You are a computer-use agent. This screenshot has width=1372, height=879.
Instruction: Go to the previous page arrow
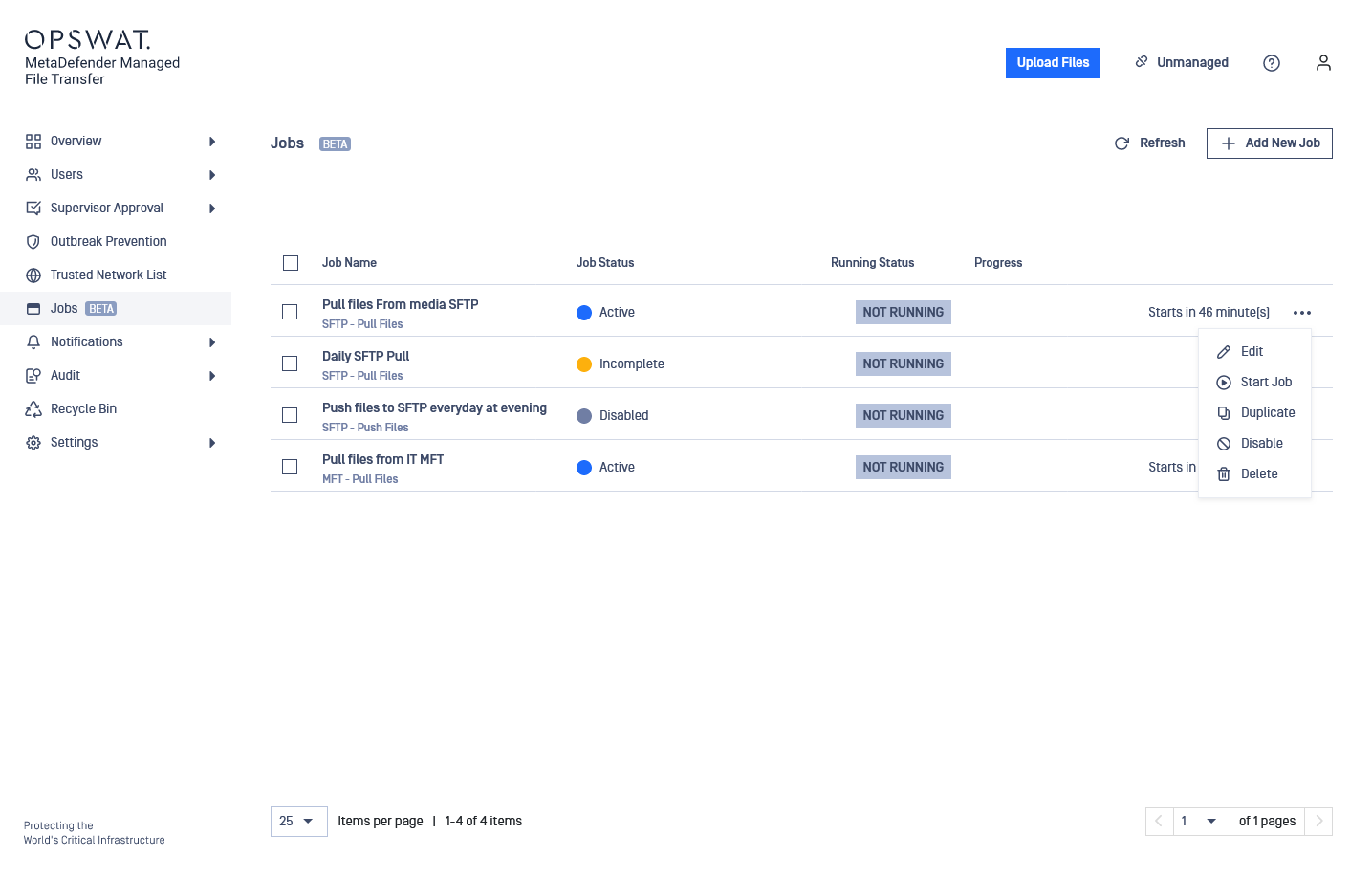click(x=1159, y=822)
